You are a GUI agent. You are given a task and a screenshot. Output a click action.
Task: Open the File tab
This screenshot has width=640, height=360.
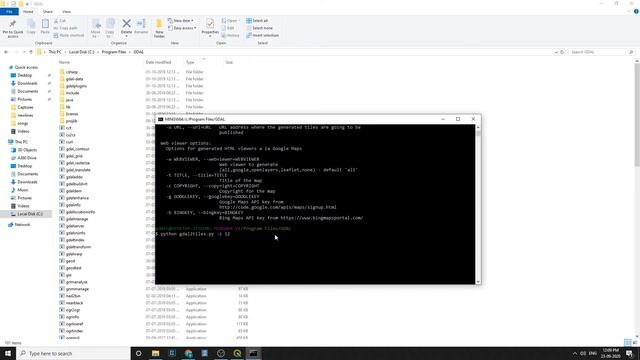click(x=9, y=11)
